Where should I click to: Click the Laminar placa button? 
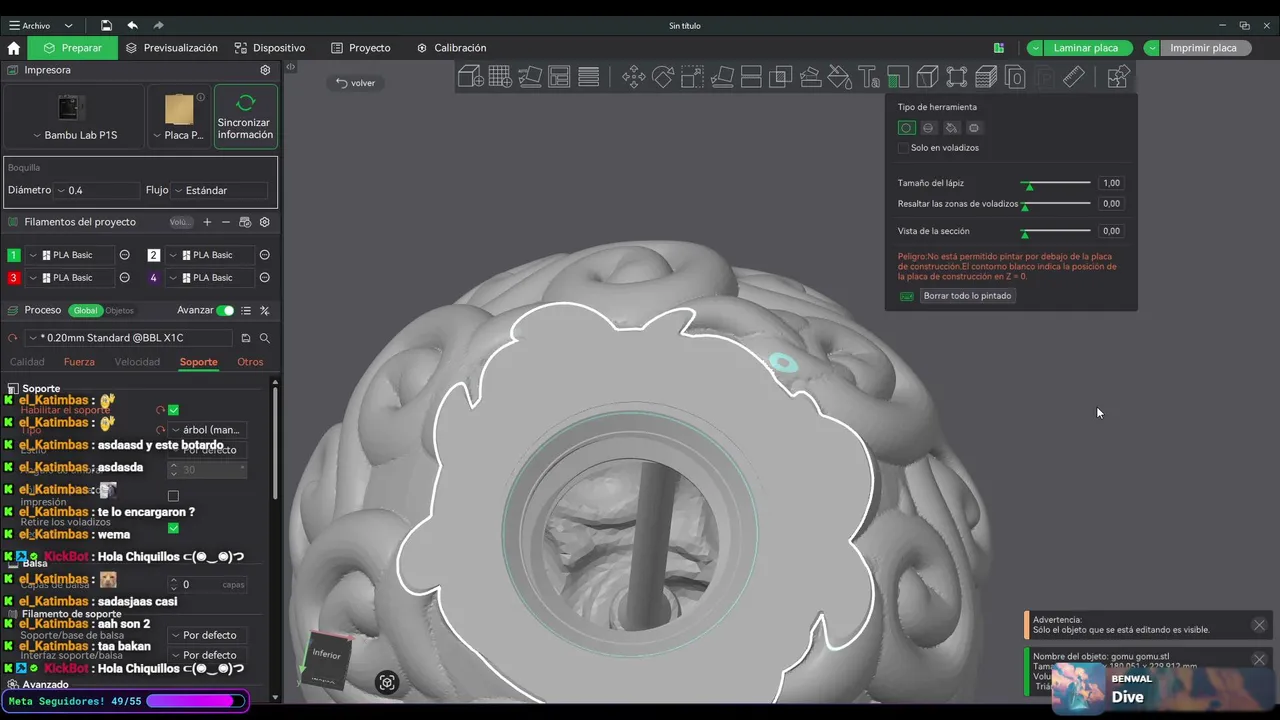coord(1086,48)
